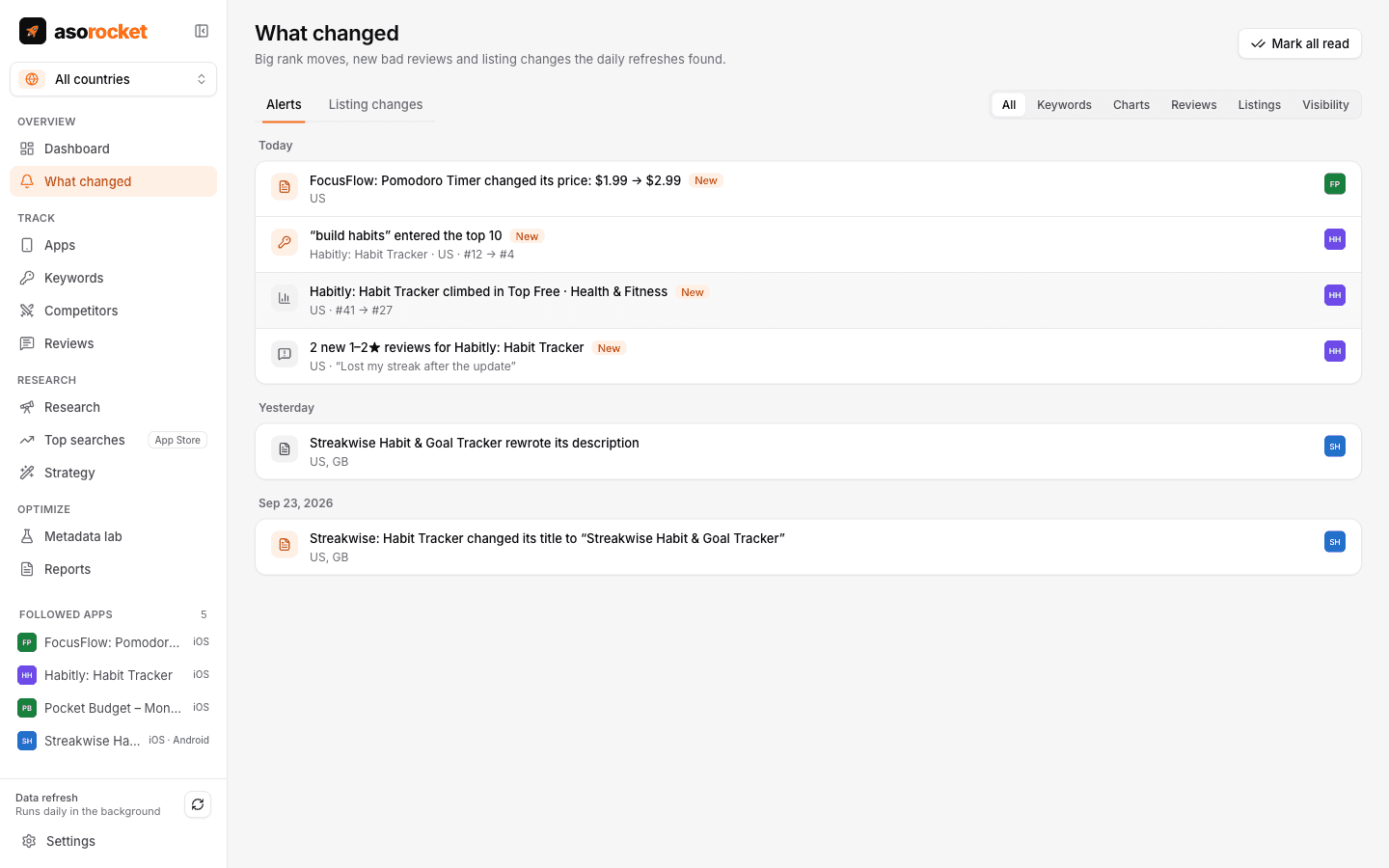Filter alerts by Reviews
This screenshot has height=868, width=1389.
(x=1193, y=105)
